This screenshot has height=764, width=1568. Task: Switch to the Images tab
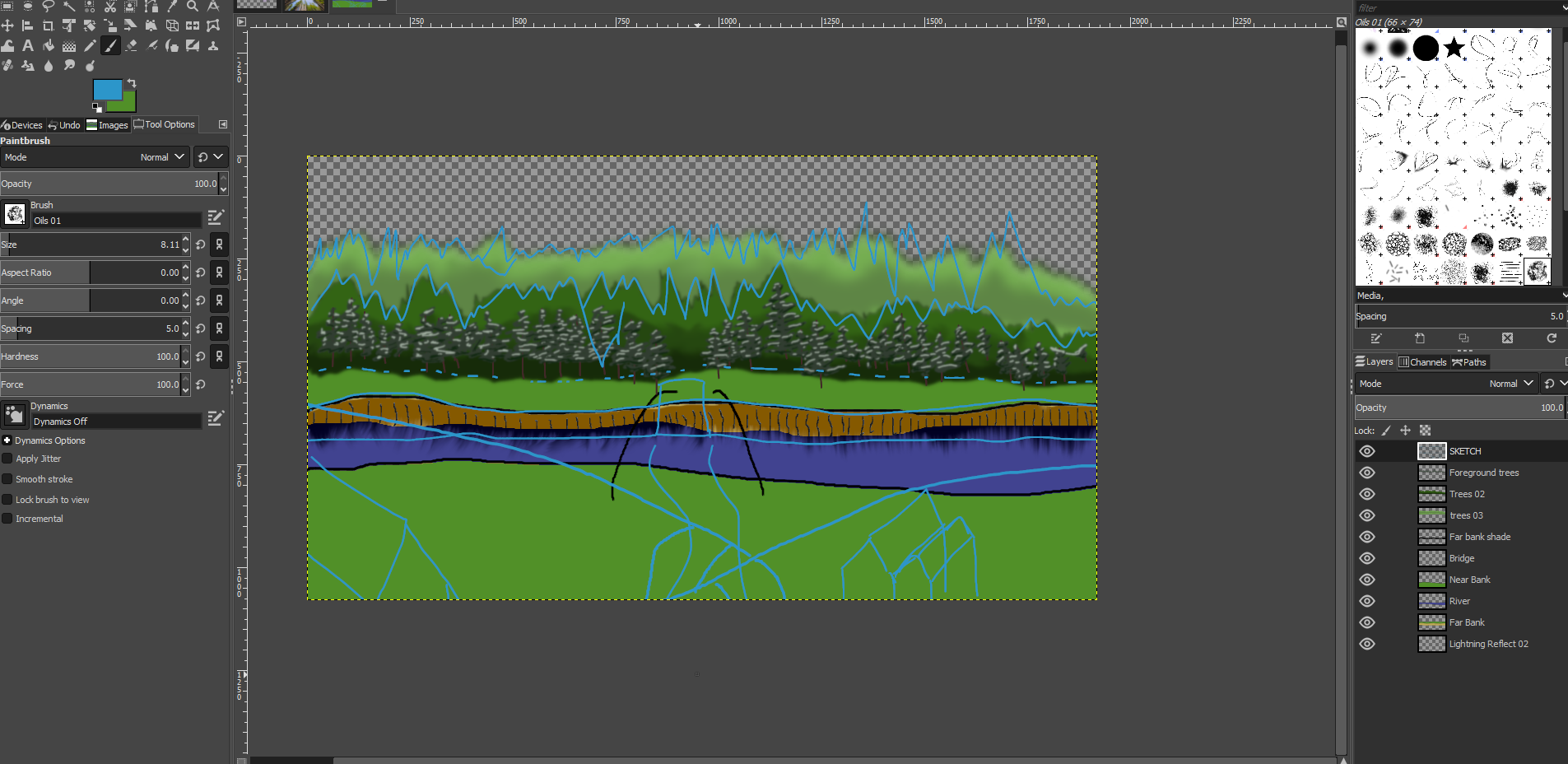click(x=108, y=125)
